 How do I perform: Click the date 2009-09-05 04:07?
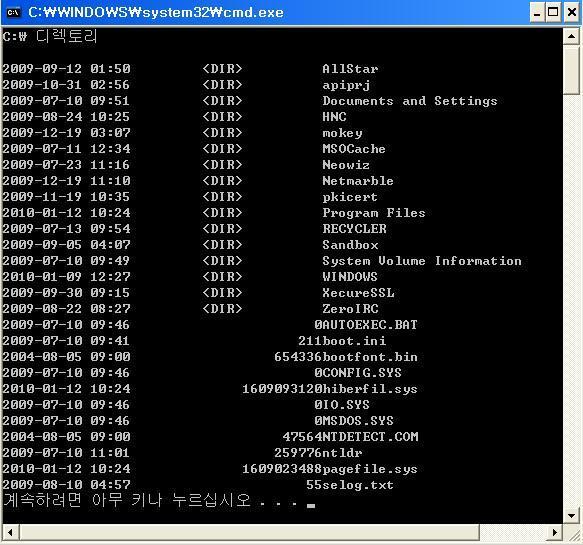click(x=66, y=245)
